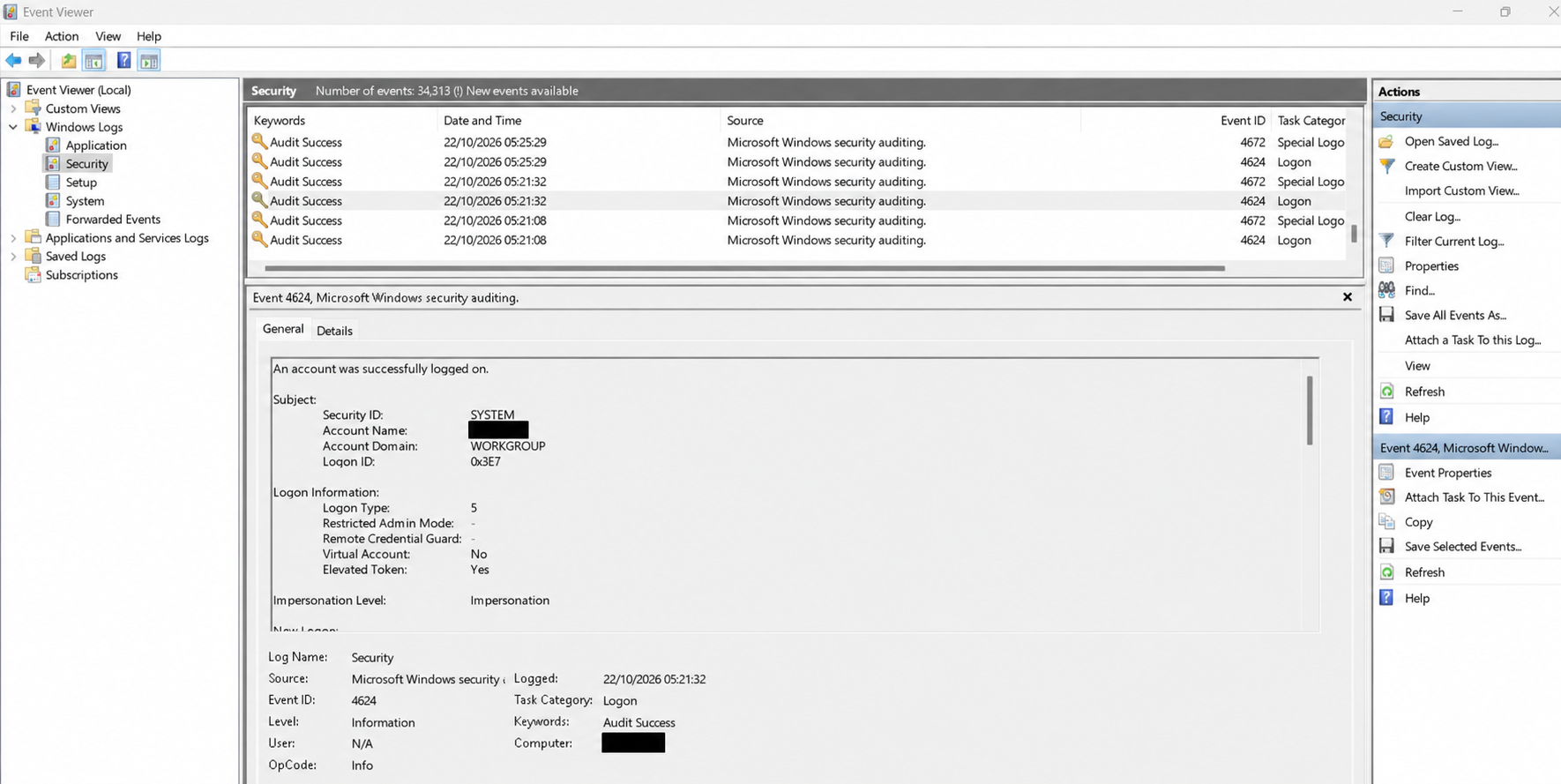
Task: Open the View menu in menu bar
Action: [108, 36]
